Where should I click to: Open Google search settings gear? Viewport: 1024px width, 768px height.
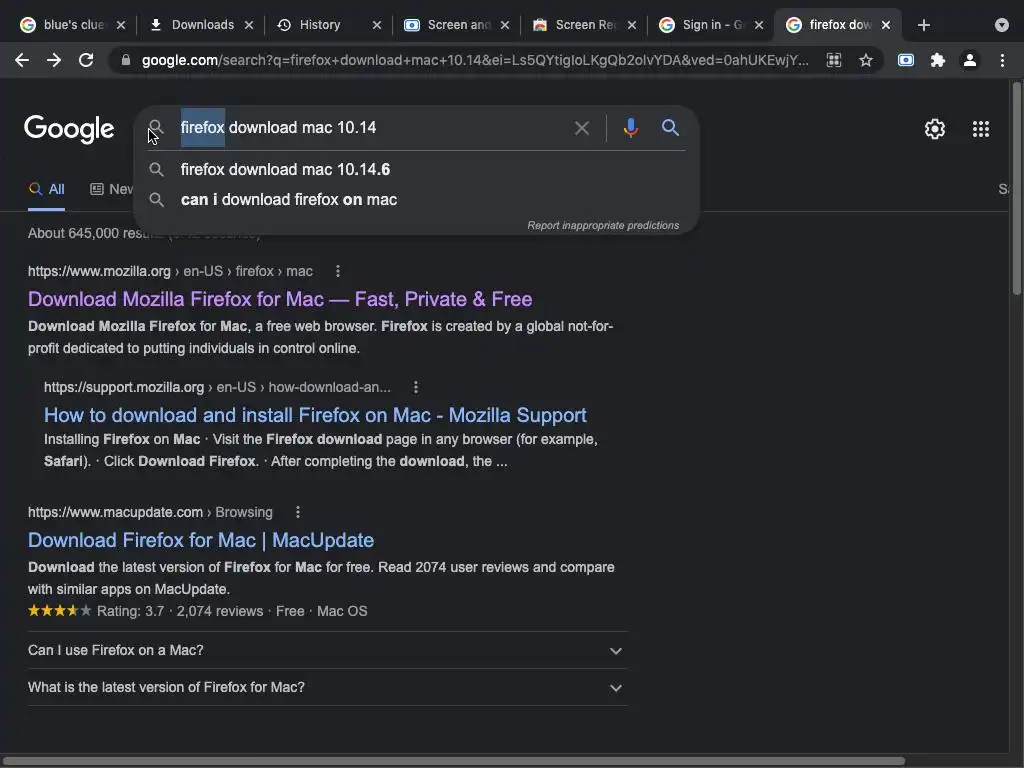(935, 129)
